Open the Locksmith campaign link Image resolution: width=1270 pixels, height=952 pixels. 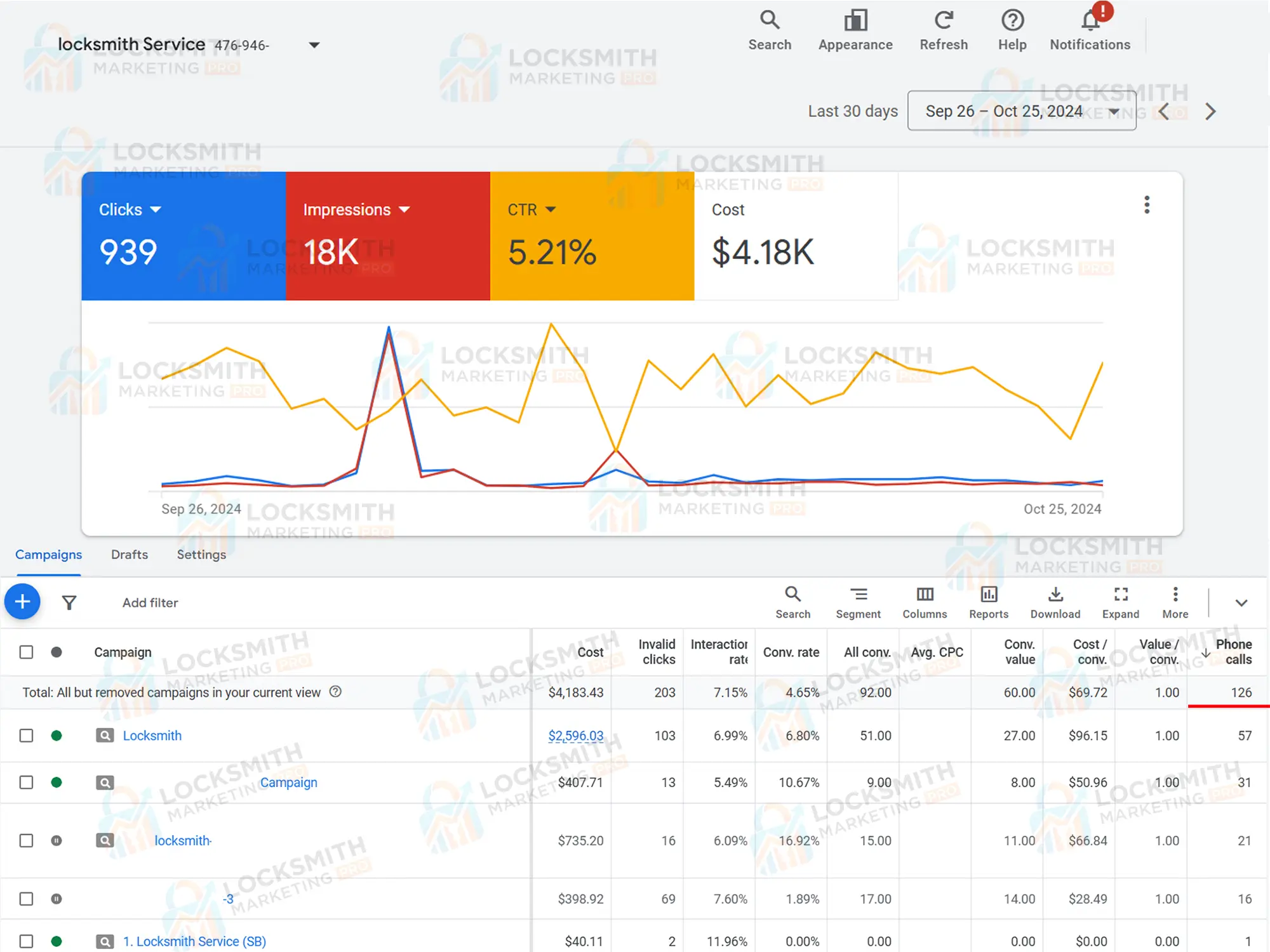(152, 736)
